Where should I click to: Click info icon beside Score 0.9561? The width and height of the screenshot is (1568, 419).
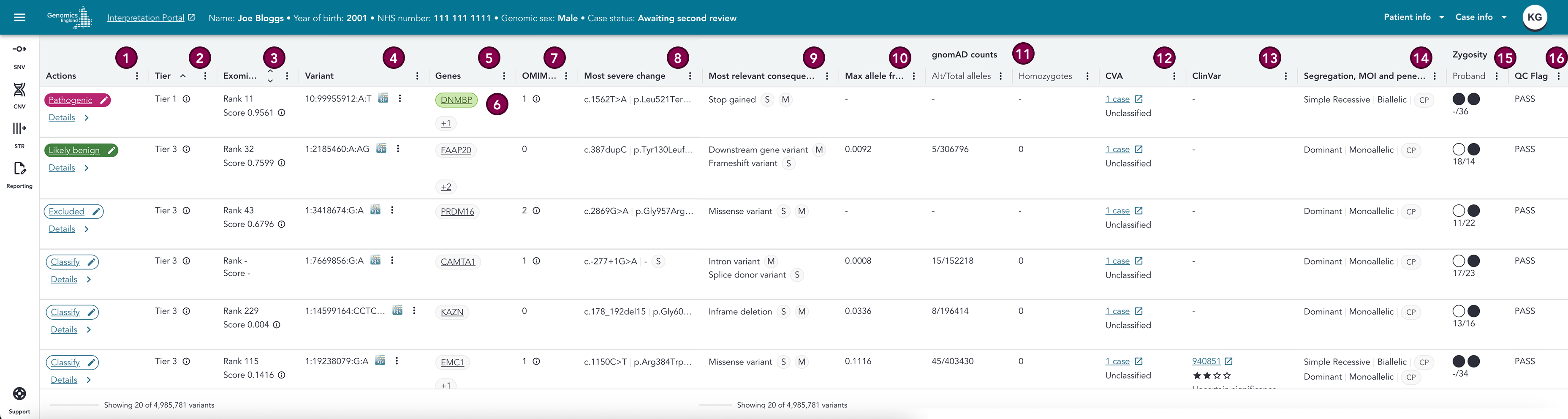[x=282, y=113]
